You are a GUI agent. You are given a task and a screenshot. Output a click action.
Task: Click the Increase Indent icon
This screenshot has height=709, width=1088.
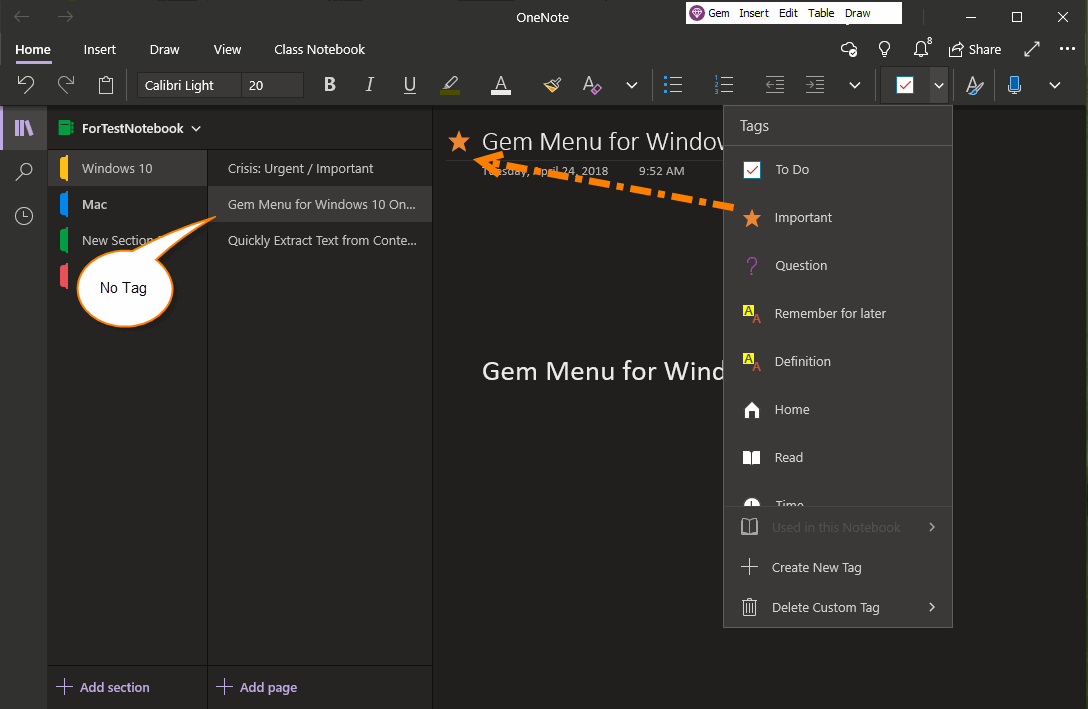coord(815,85)
